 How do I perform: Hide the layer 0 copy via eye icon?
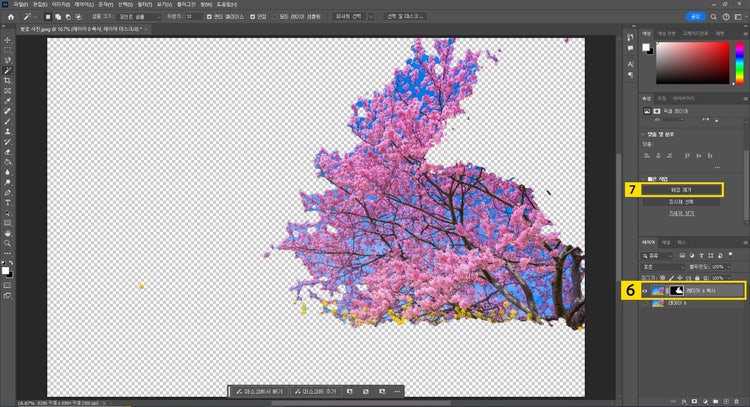pyautogui.click(x=645, y=291)
